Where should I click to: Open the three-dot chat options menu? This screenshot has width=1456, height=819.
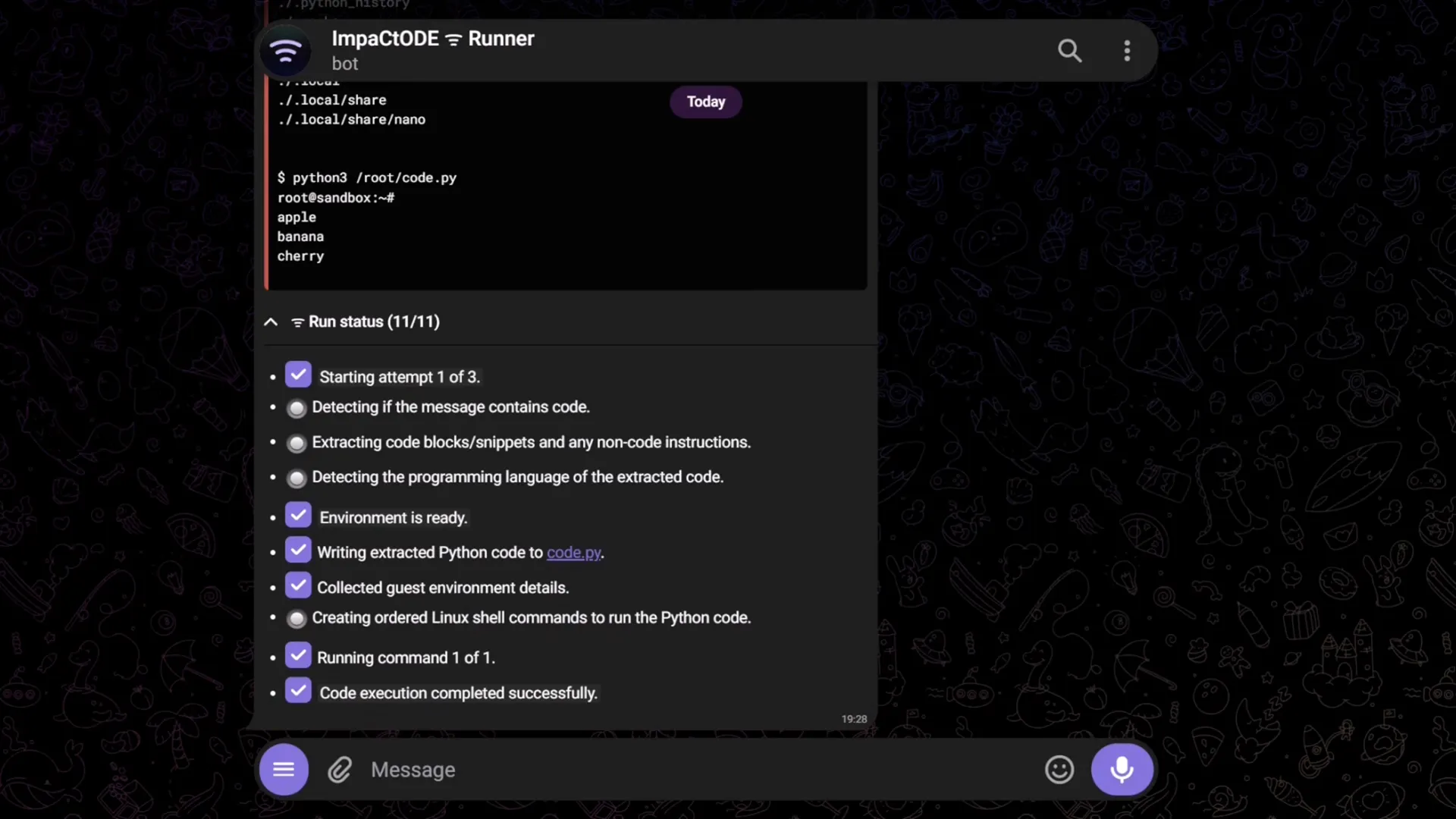1127,51
